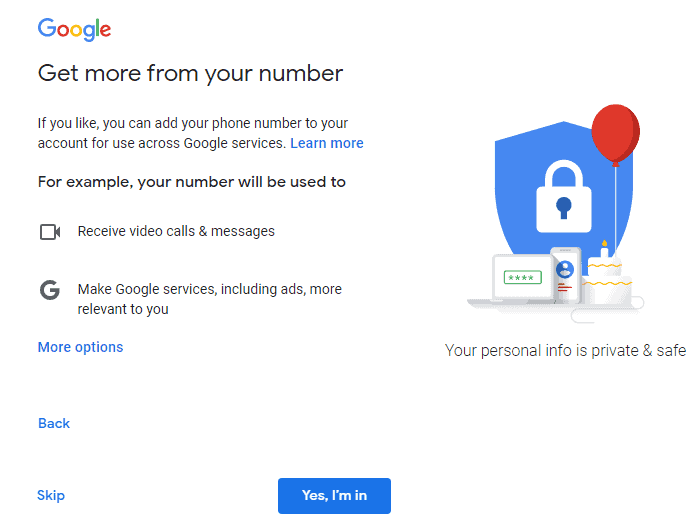Click the gray Google G icon
Viewport: 700px width, 532px height.
click(x=50, y=290)
